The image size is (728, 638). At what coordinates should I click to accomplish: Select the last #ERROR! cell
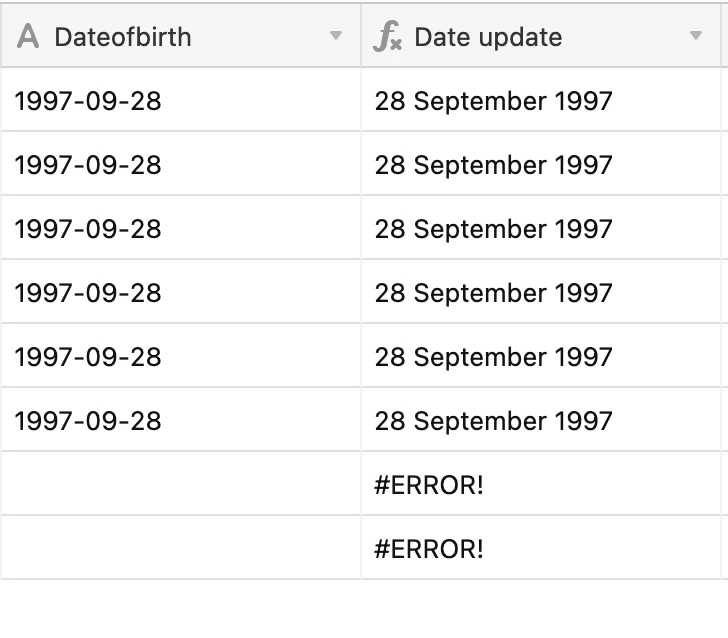[429, 549]
